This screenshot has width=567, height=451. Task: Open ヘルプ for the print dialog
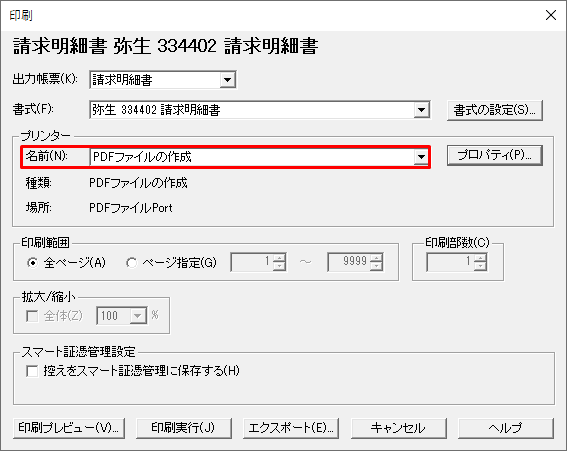coord(506,428)
